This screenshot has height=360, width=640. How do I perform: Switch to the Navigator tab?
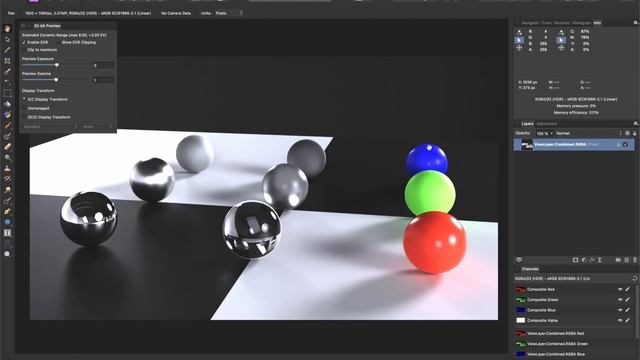click(x=530, y=23)
